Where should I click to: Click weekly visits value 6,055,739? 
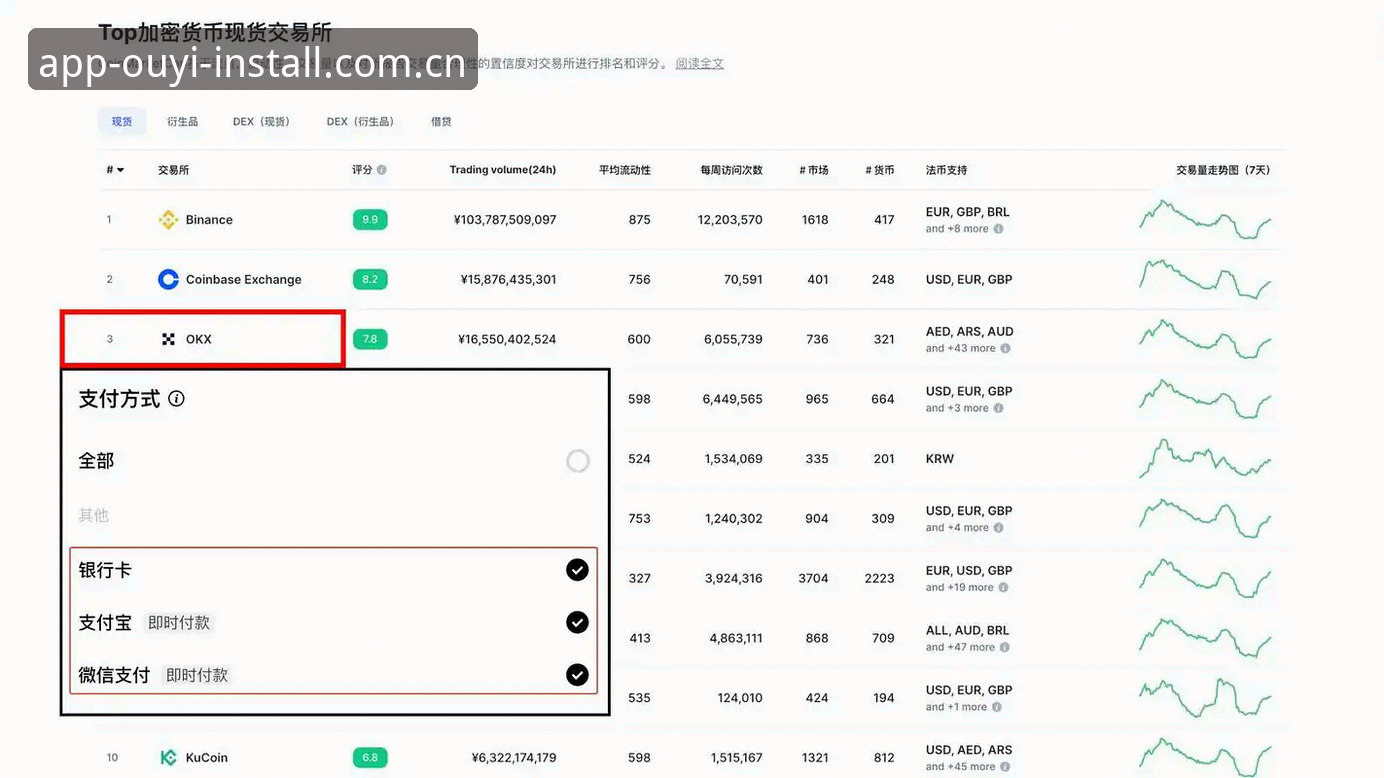click(733, 339)
